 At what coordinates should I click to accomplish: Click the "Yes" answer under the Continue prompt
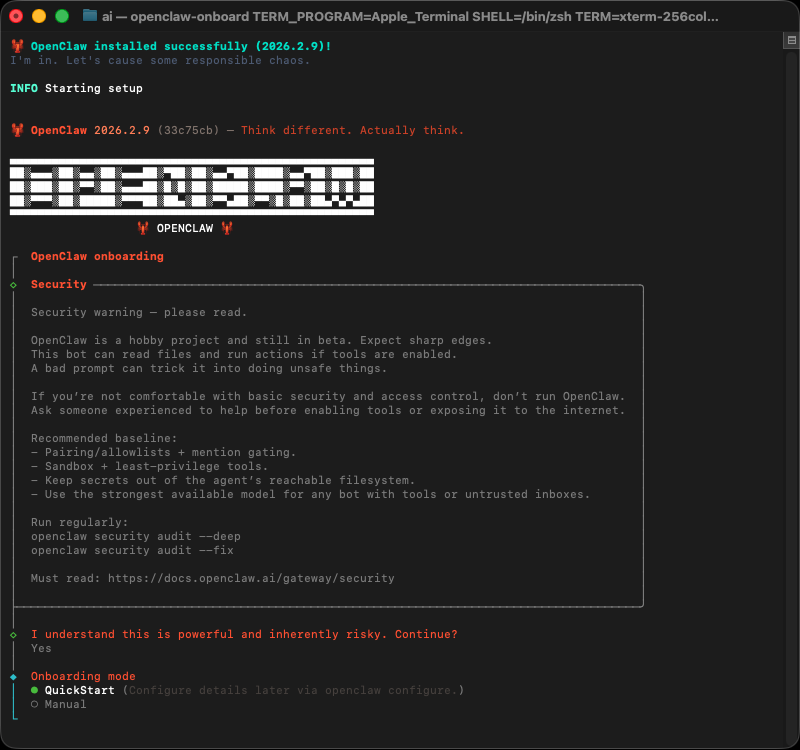pos(41,648)
